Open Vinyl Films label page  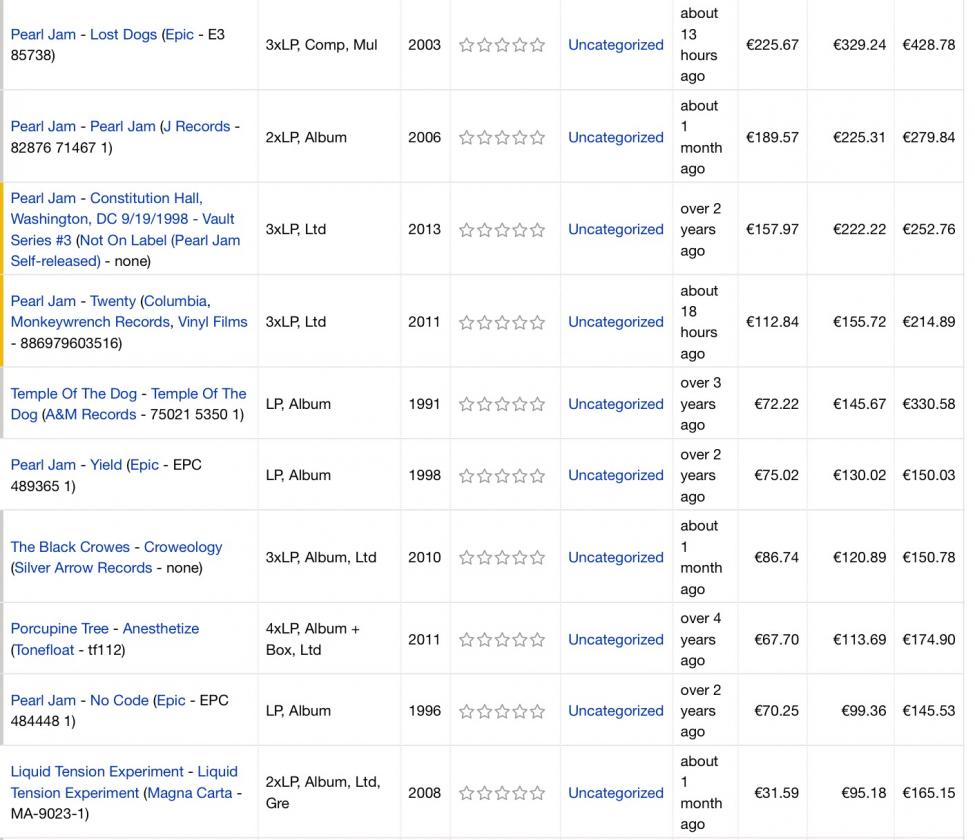(212, 322)
